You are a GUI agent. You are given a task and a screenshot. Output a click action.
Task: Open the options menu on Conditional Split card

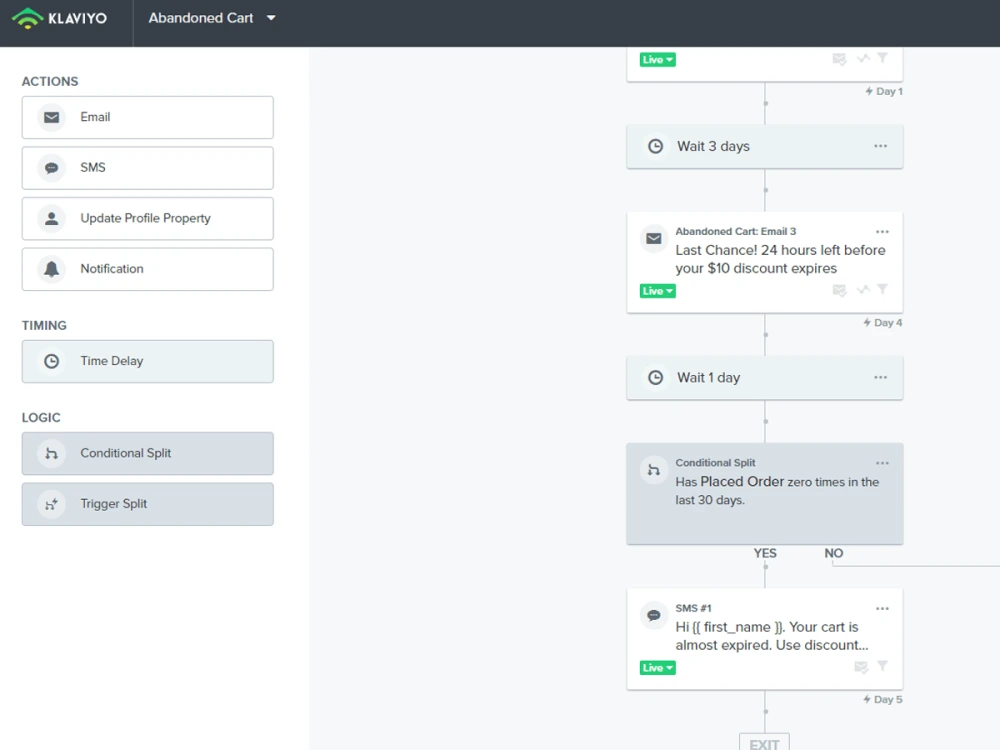coord(881,462)
